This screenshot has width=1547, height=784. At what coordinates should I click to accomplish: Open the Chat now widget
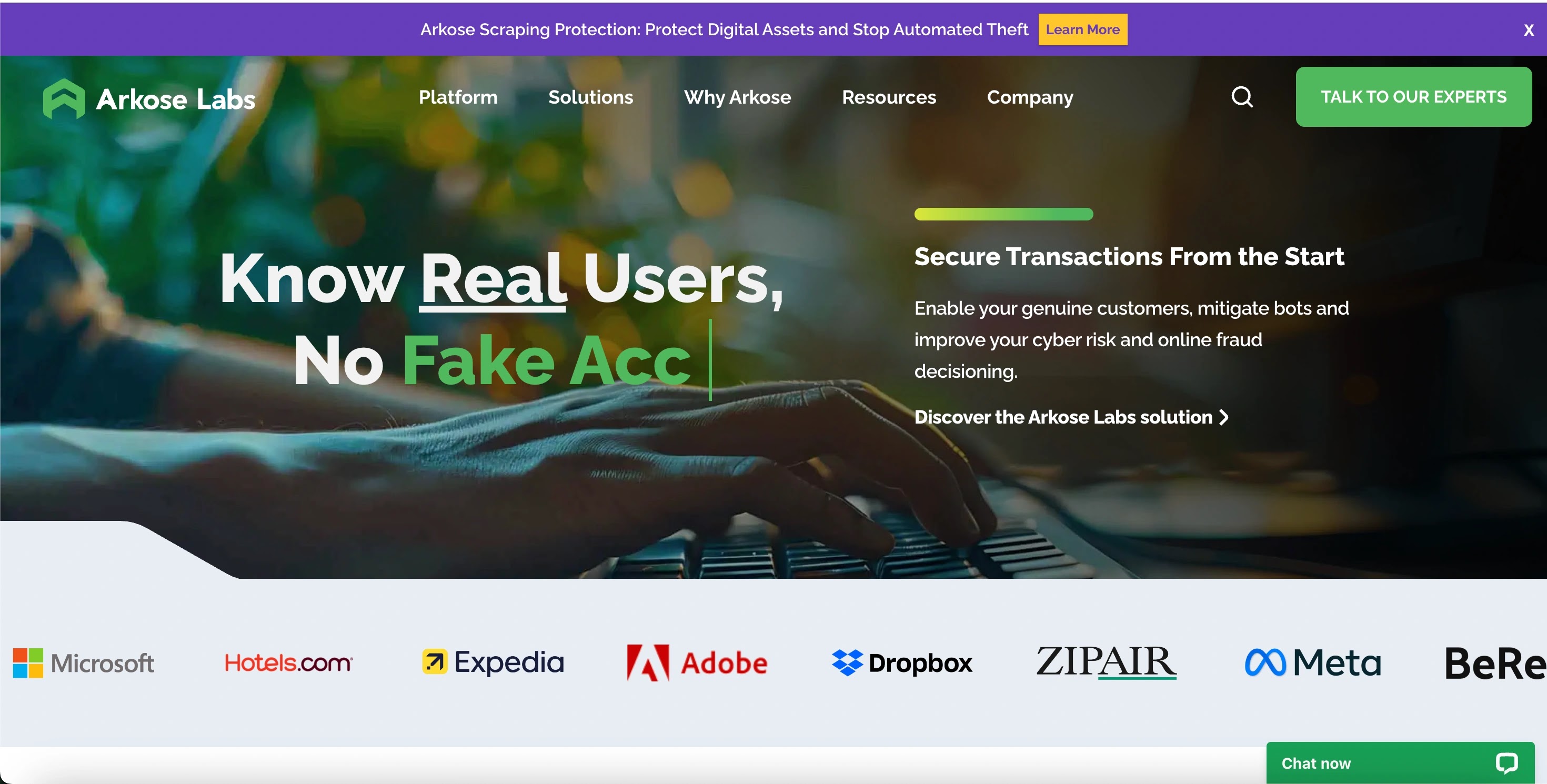tap(1401, 763)
